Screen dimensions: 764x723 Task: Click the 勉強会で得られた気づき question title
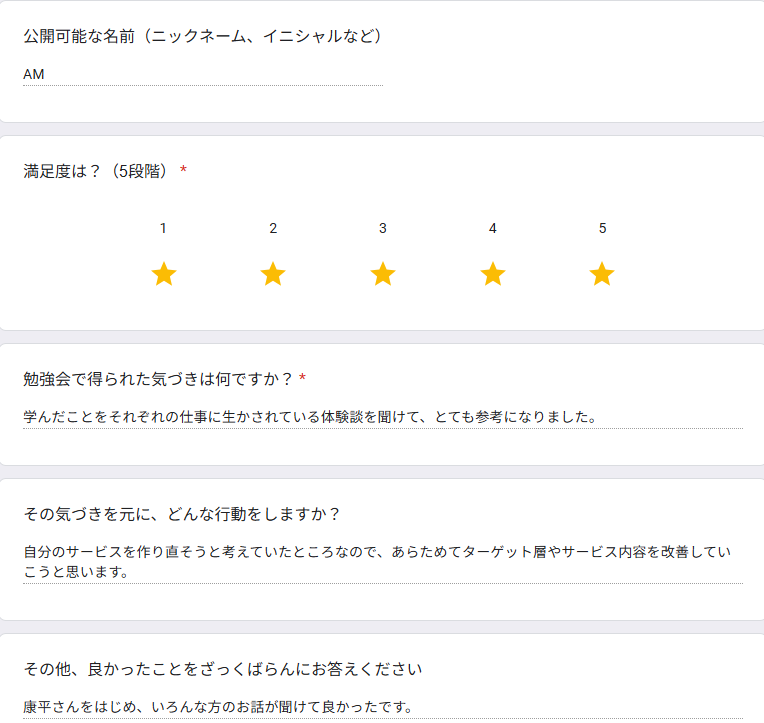click(x=158, y=379)
